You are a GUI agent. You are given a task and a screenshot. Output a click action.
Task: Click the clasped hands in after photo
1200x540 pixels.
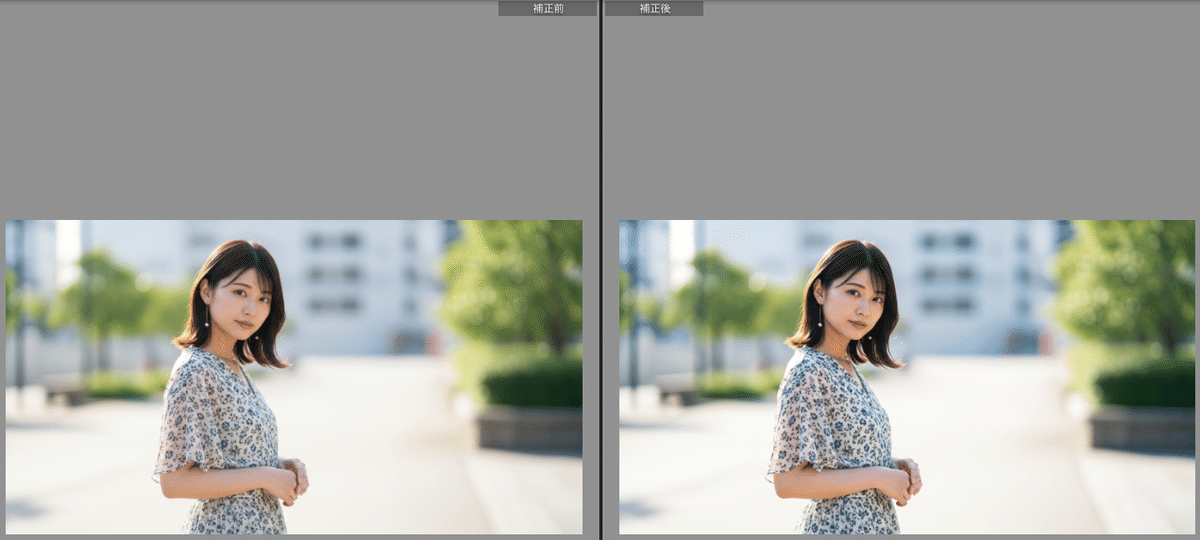904,480
